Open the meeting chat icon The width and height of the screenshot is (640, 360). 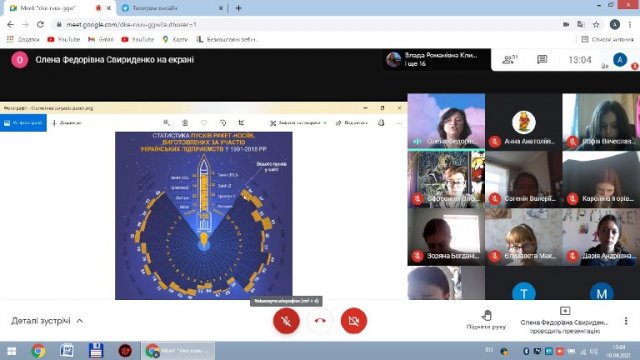542,60
